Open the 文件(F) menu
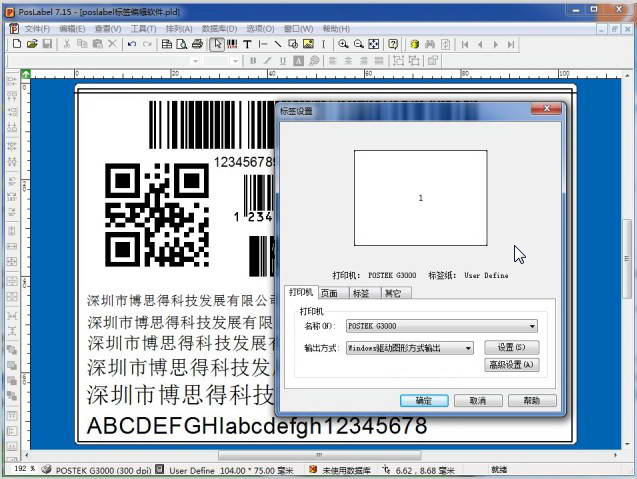 tap(37, 29)
